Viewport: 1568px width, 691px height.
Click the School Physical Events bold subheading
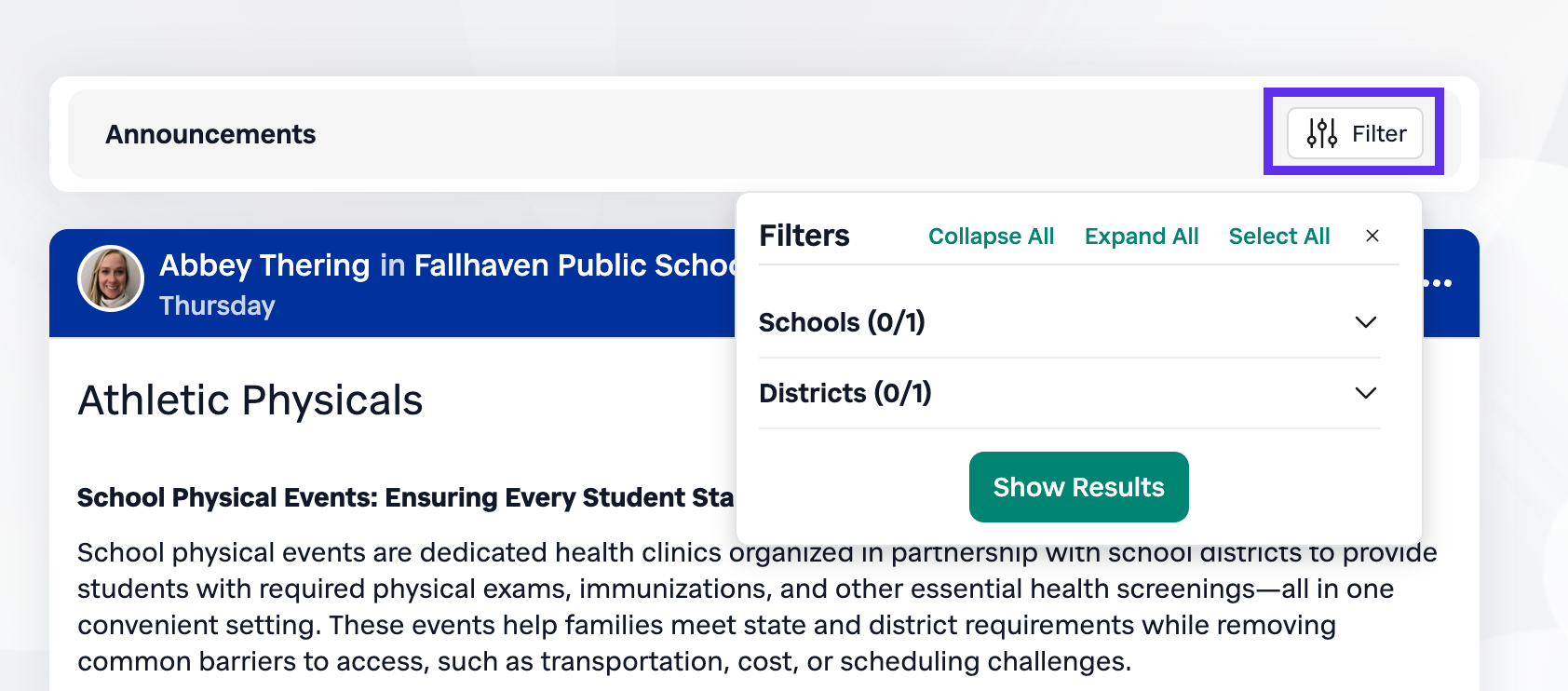[x=405, y=497]
